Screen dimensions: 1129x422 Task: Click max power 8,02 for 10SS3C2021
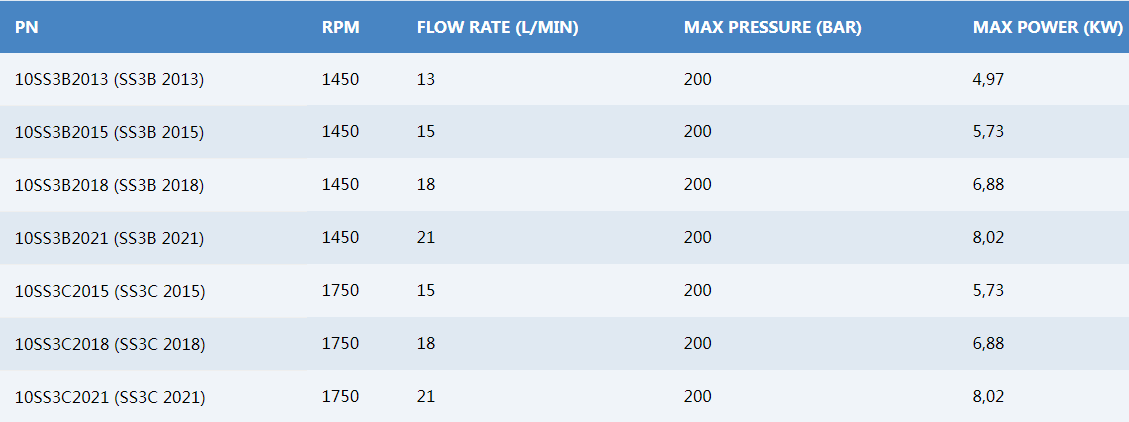coord(988,397)
